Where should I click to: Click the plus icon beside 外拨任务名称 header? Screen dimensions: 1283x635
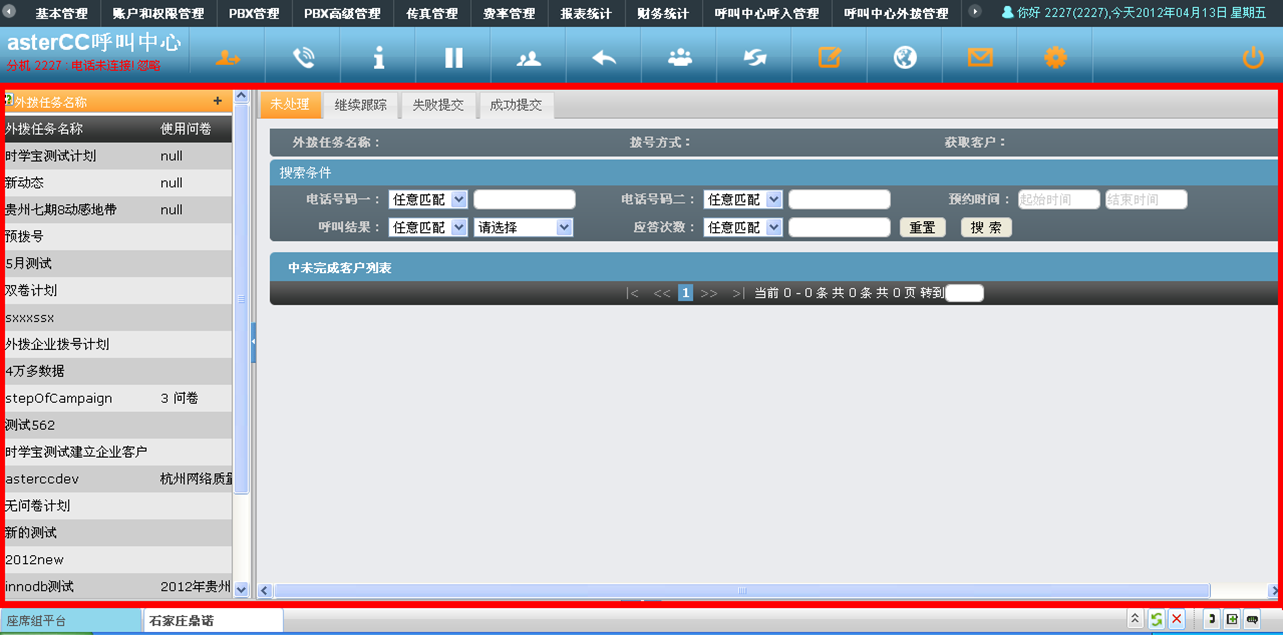[218, 101]
